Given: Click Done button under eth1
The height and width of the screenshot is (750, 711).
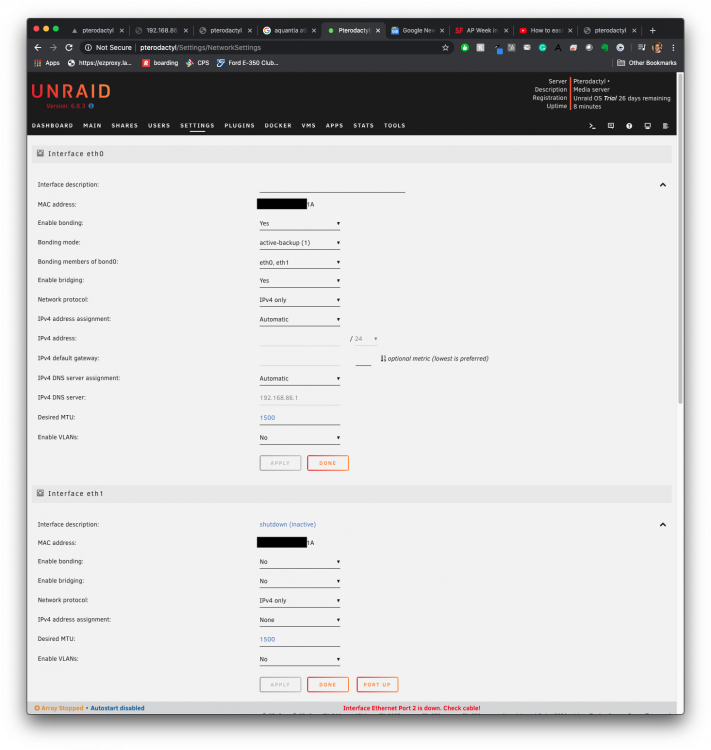Looking at the screenshot, I should [x=328, y=684].
